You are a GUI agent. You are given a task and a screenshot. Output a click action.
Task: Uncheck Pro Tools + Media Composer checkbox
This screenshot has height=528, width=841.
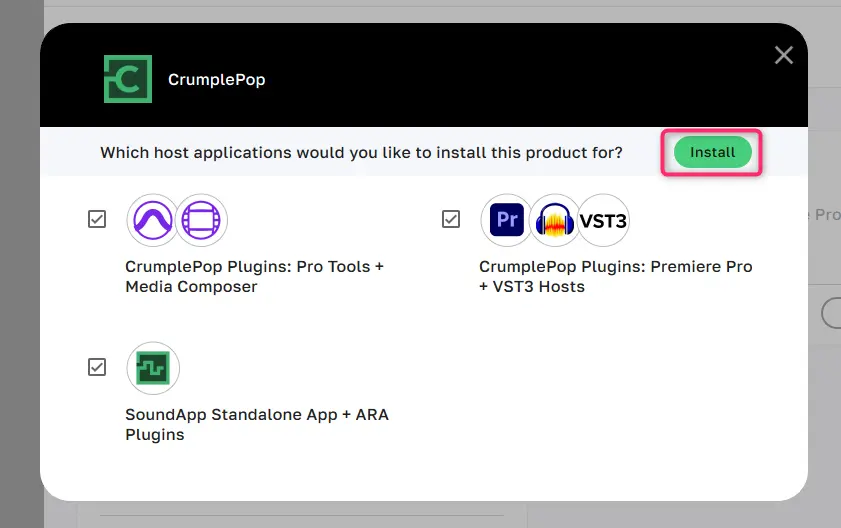97,219
